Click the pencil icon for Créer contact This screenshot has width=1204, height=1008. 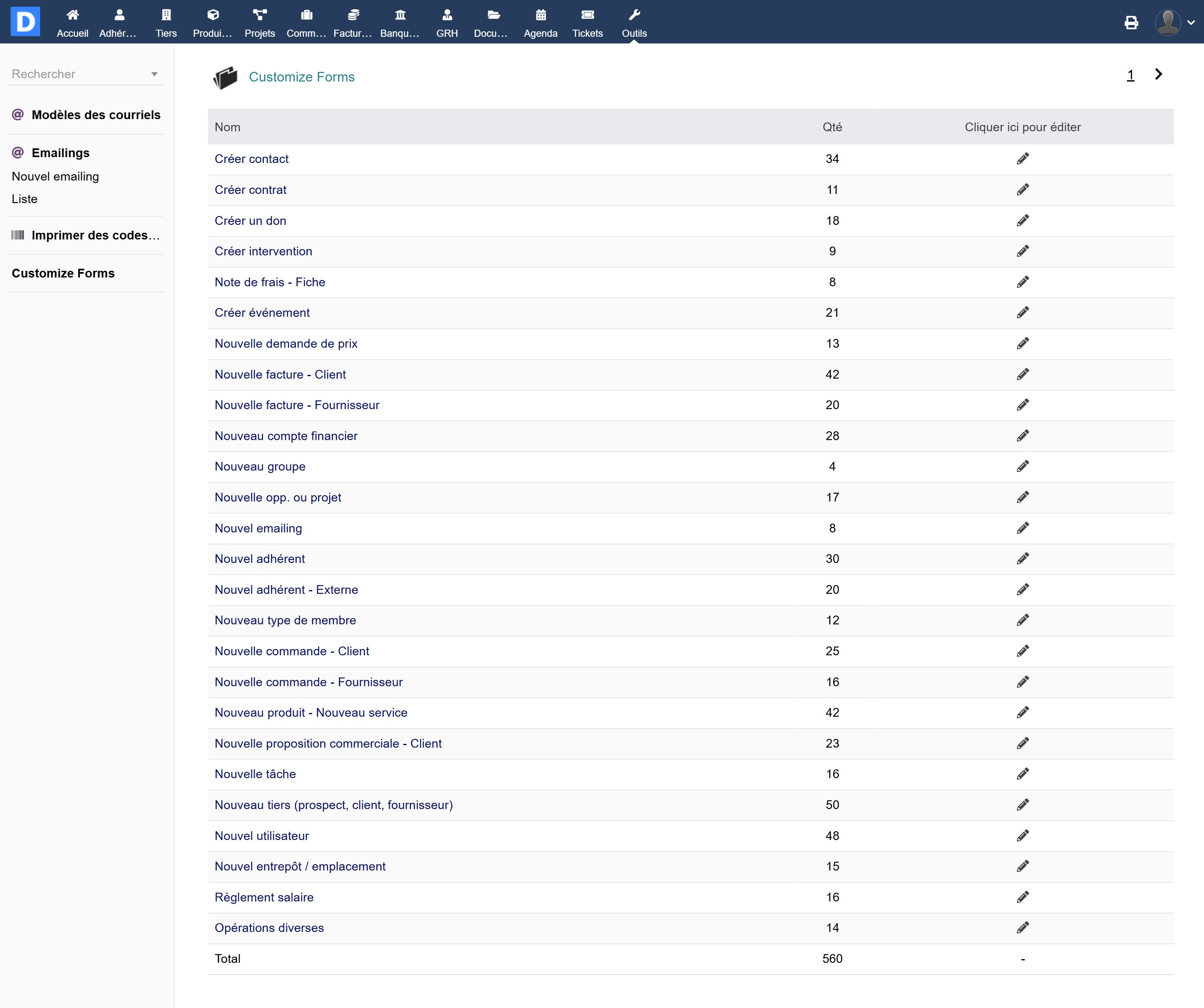pos(1022,159)
